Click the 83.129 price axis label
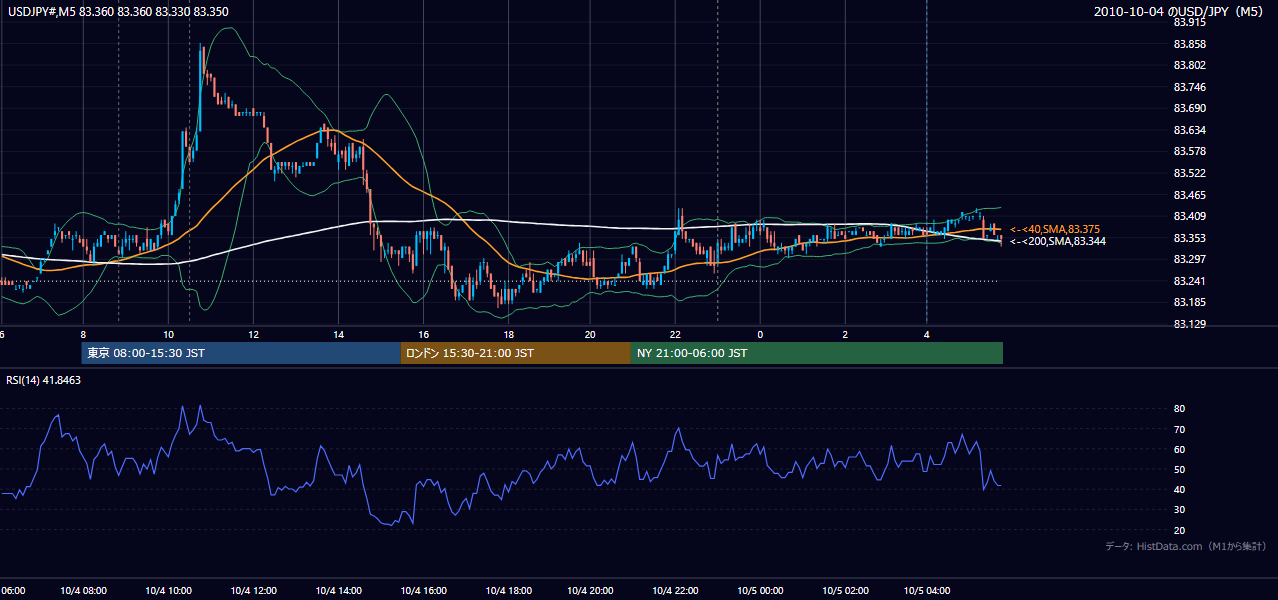Screen dimensions: 1278x600 1189,324
